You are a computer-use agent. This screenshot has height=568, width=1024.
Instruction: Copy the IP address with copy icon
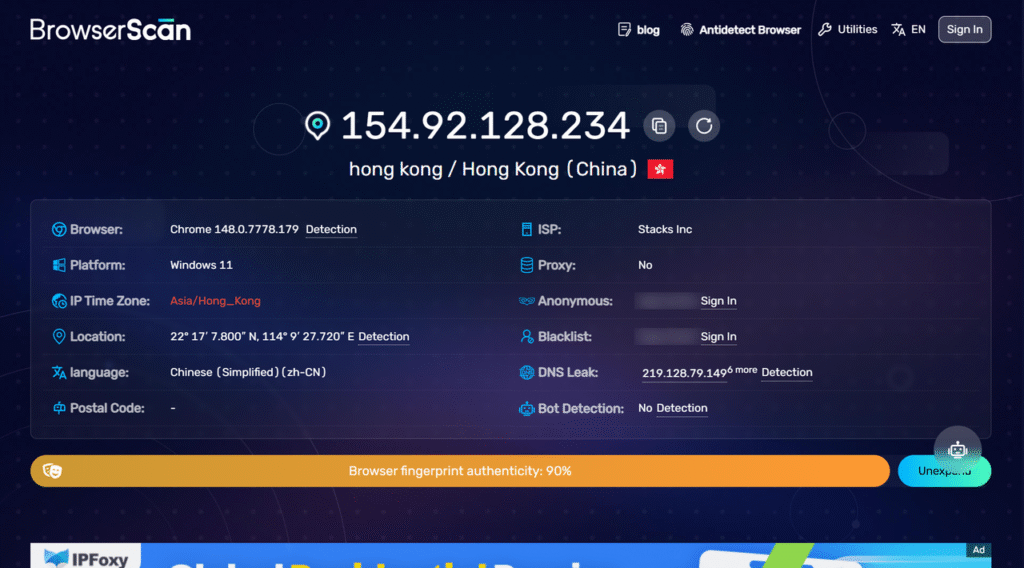point(659,125)
